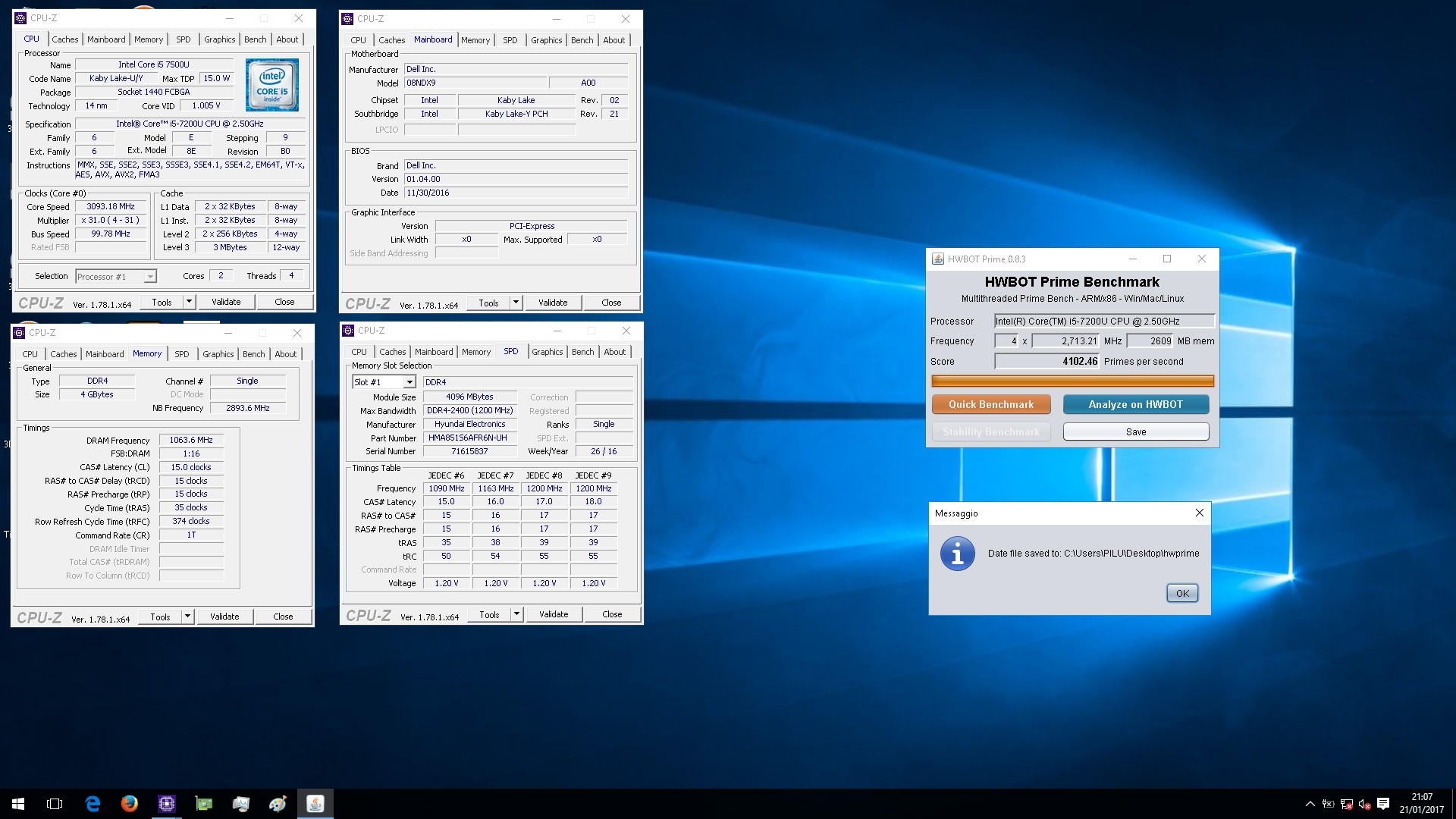
Task: Click the DRAM Frequency 1063.6 MHz value
Action: point(191,440)
